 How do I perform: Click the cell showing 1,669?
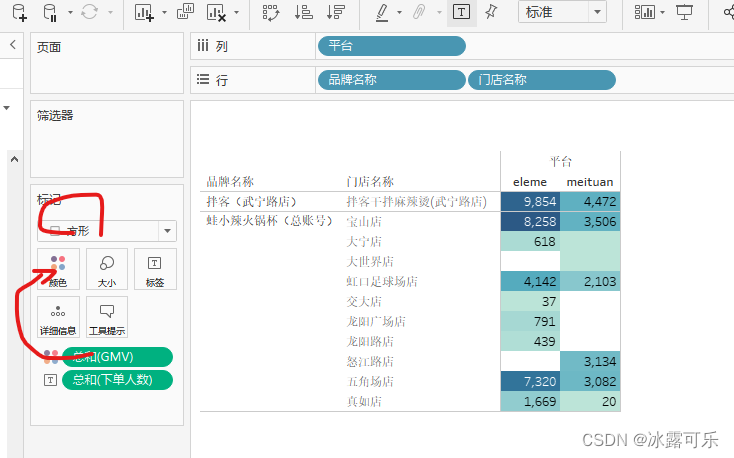coord(530,401)
